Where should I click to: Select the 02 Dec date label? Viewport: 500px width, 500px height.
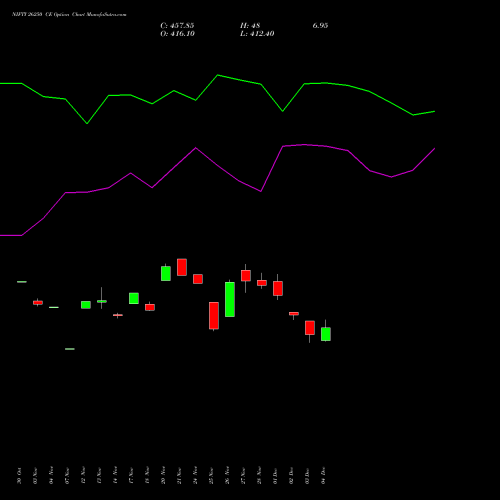291,476
